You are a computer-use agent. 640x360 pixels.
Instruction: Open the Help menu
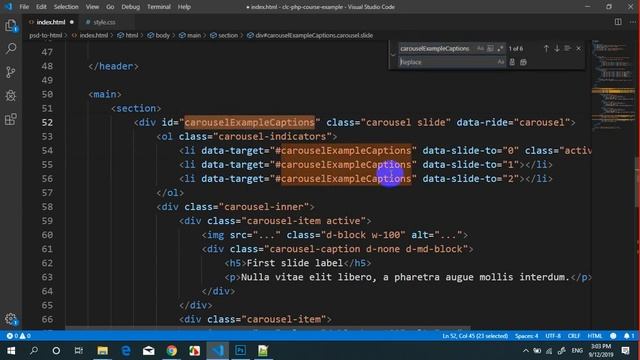pos(184,7)
